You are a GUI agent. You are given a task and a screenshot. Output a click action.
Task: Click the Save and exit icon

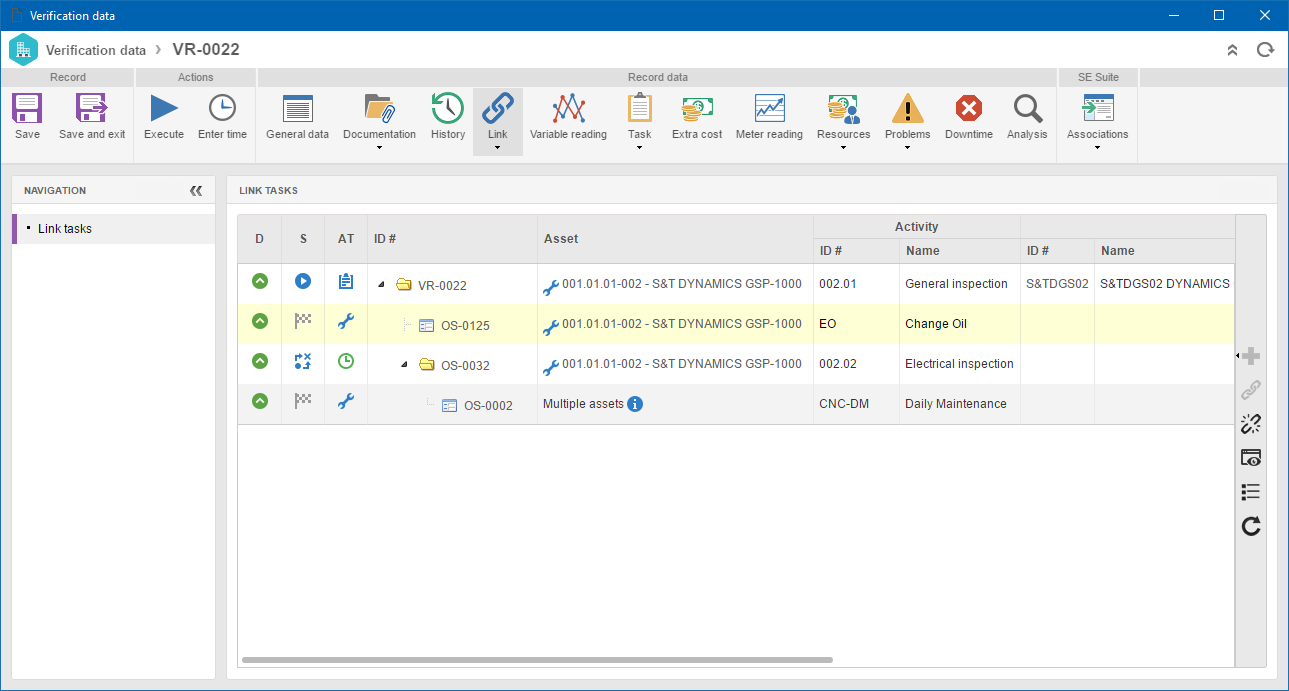coord(92,108)
